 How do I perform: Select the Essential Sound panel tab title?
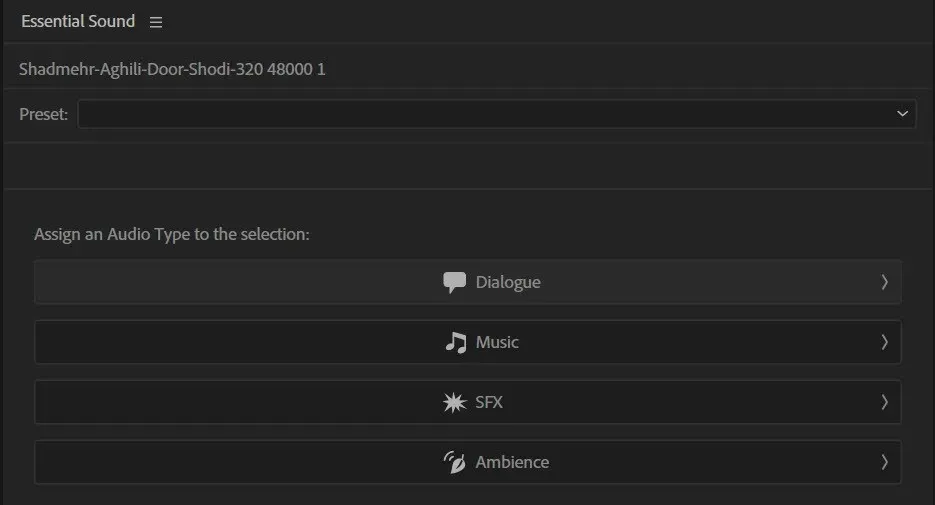coord(78,21)
